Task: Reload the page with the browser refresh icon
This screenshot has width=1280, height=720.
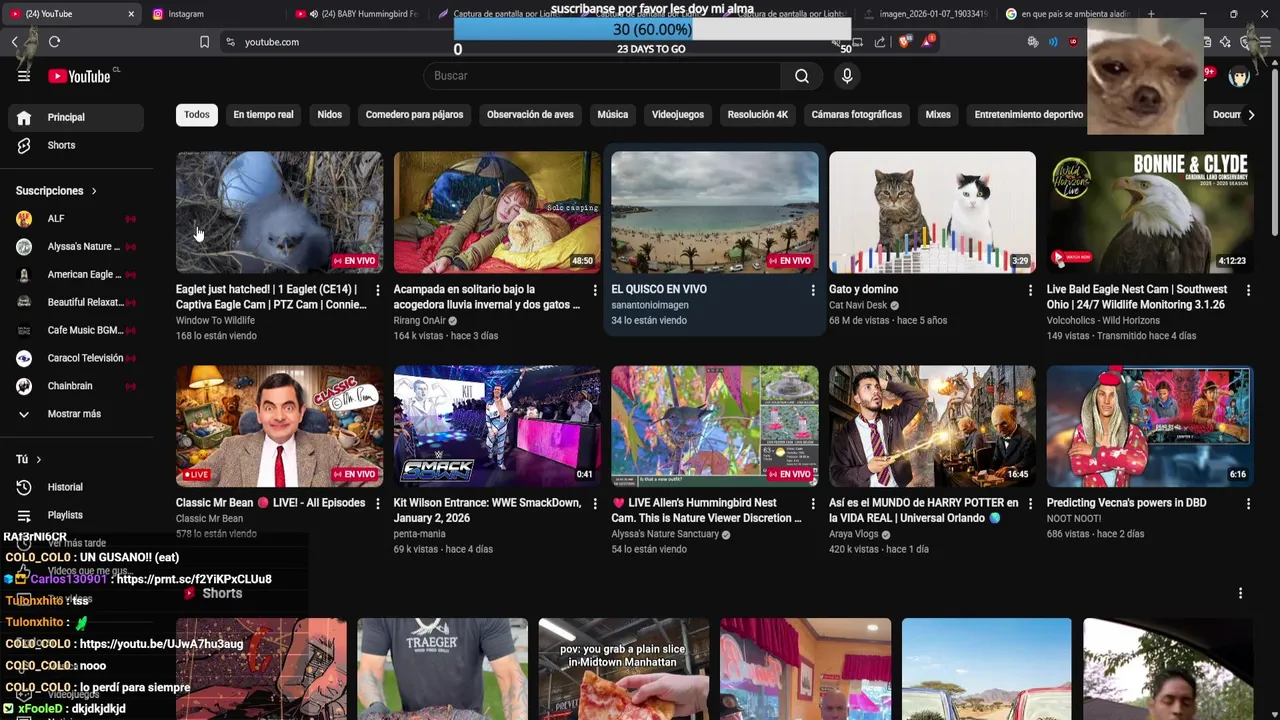Action: click(54, 42)
